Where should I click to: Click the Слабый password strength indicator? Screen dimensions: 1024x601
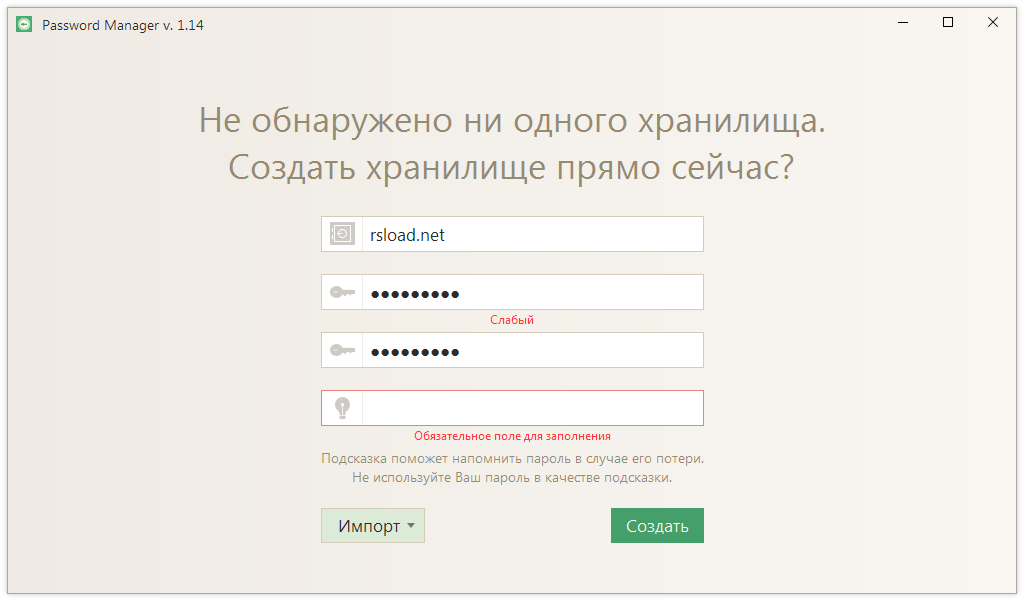coord(511,319)
